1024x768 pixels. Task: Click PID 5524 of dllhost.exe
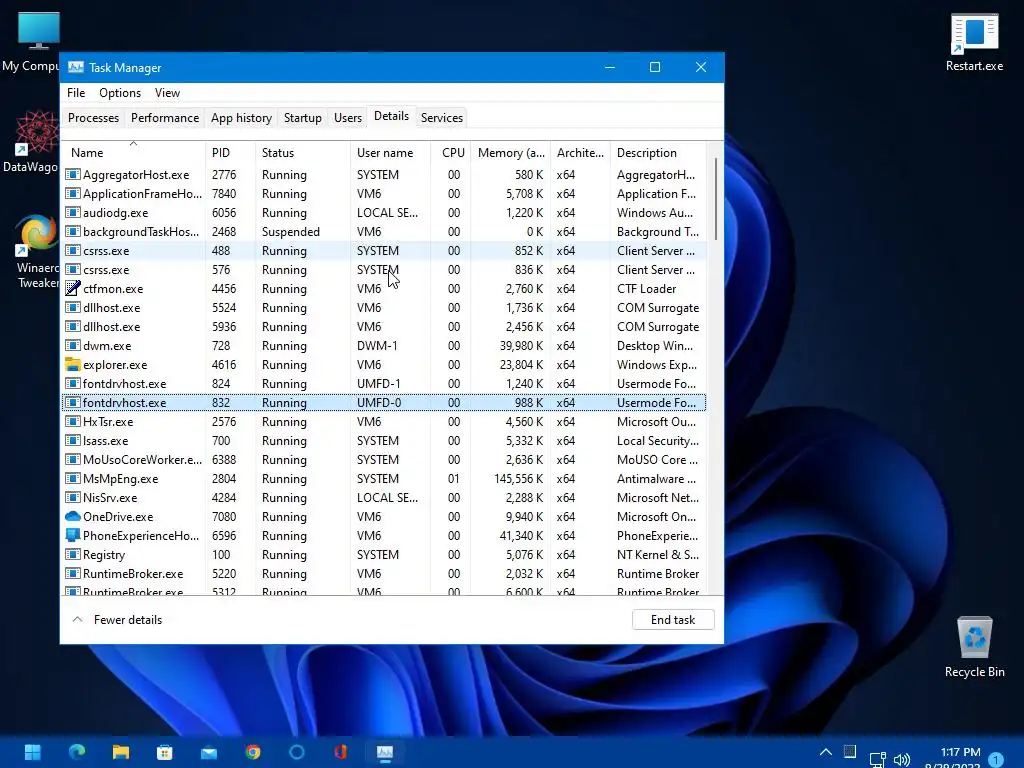[x=224, y=308]
